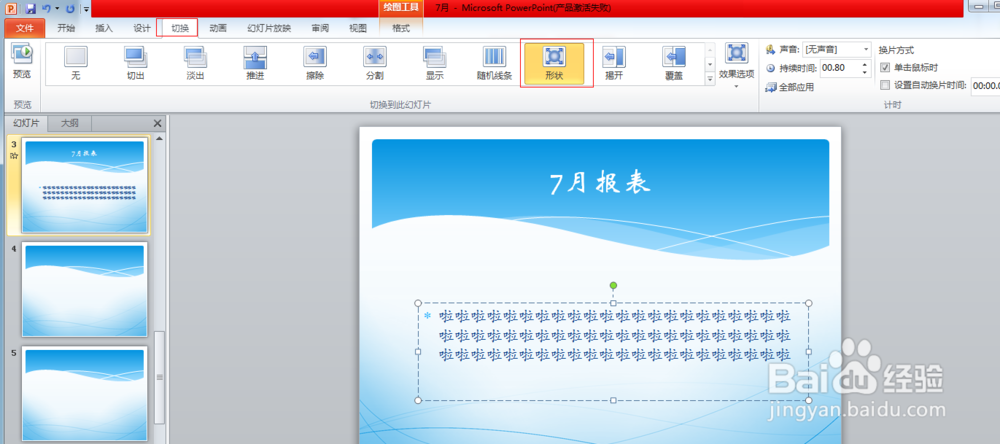Select the Outline (大纲) pane tab
The width and height of the screenshot is (1000, 444).
coord(70,124)
